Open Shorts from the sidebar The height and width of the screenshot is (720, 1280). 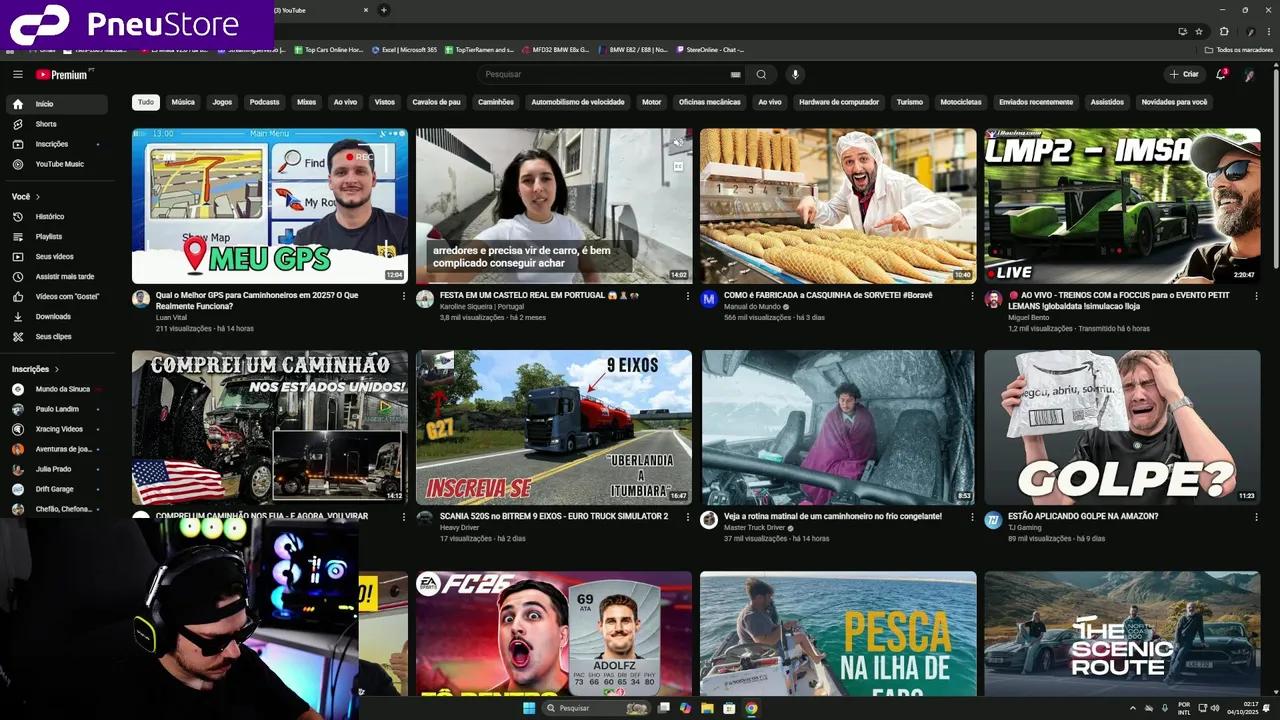[x=46, y=124]
